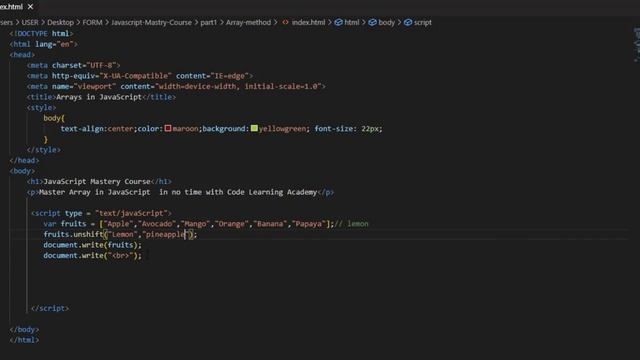Open Desktop breadcrumb segment
The height and width of the screenshot is (360, 640).
[60, 22]
